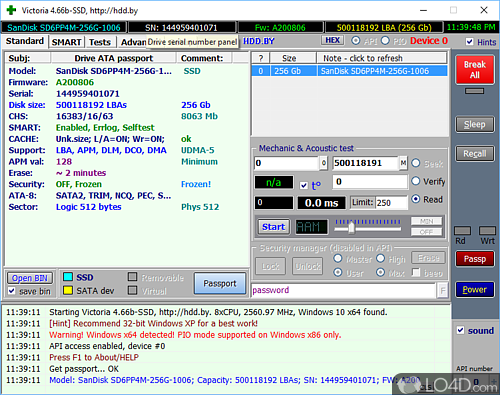Click the SanDisk model name top panel
Screen dimensions: 500x395
pos(64,27)
